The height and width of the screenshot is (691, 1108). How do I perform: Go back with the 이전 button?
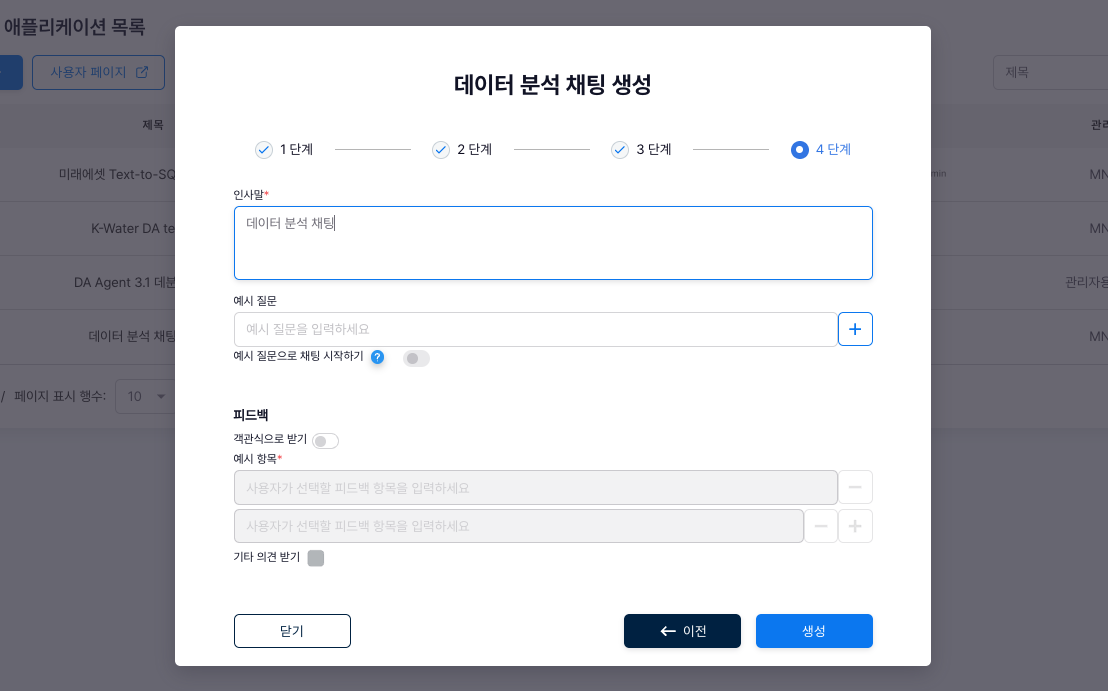(x=682, y=631)
